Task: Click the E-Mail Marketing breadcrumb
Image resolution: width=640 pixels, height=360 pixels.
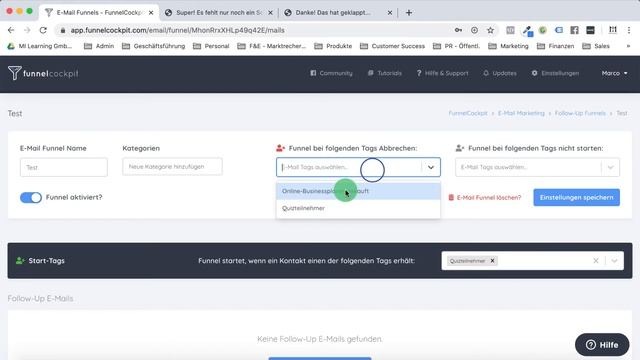Action: tap(521, 113)
